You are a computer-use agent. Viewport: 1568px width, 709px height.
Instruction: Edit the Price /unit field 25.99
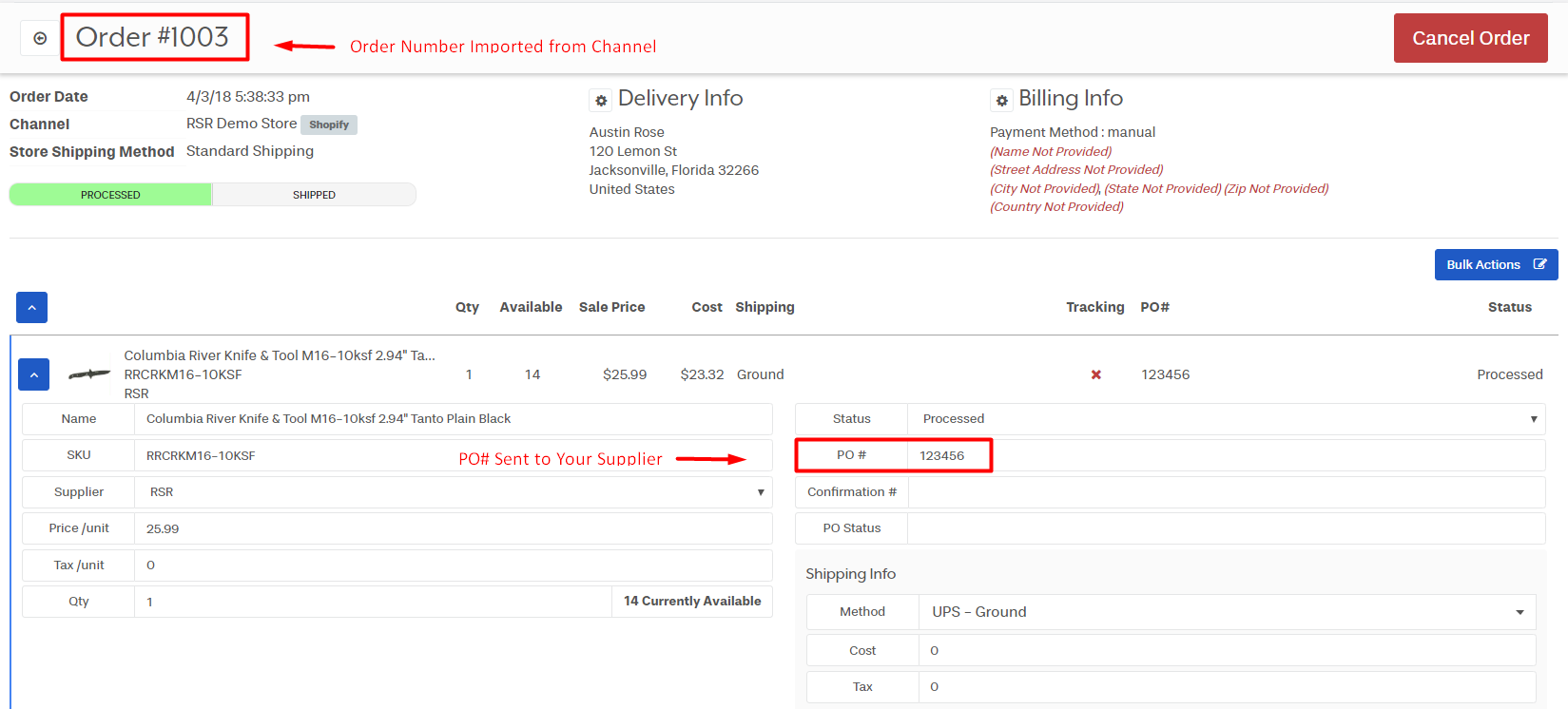(x=454, y=528)
